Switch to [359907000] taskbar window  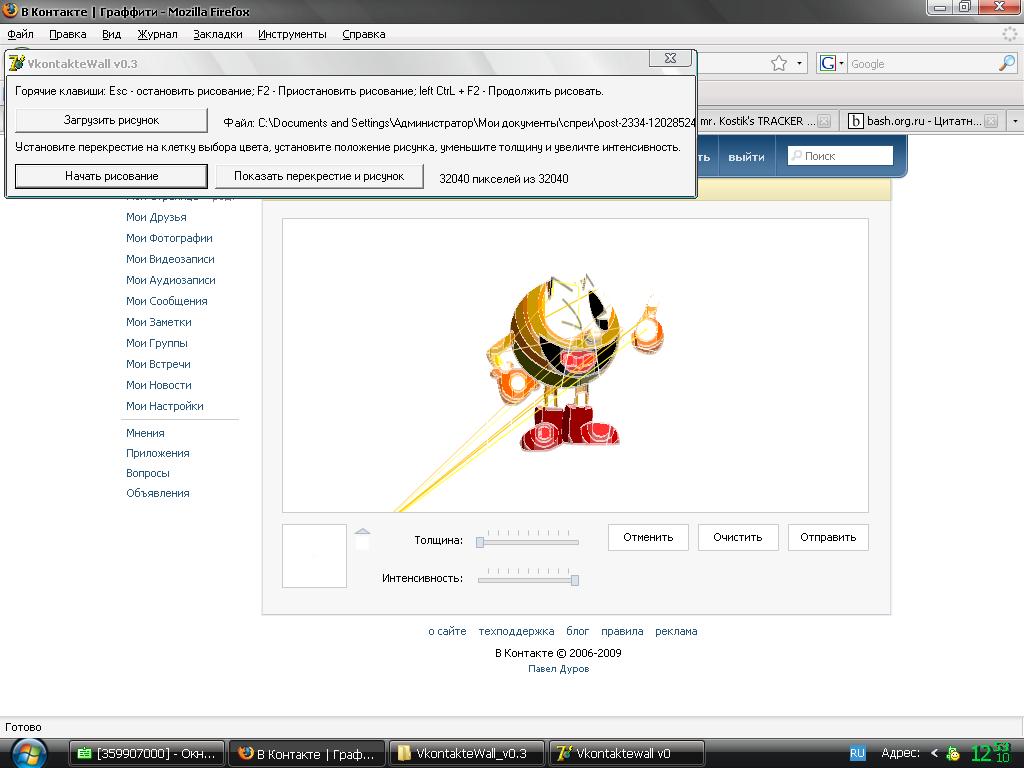pyautogui.click(x=146, y=753)
